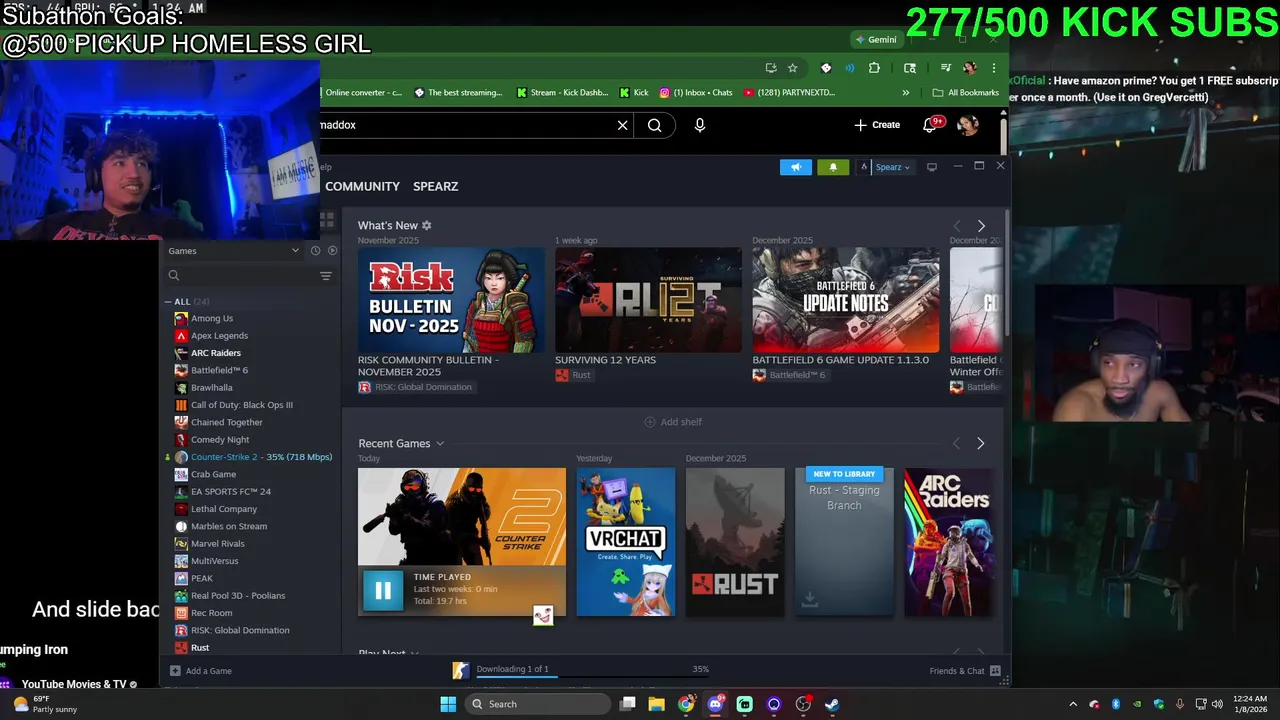The height and width of the screenshot is (720, 1280).
Task: Open YouTube account avatar menu
Action: 967,125
